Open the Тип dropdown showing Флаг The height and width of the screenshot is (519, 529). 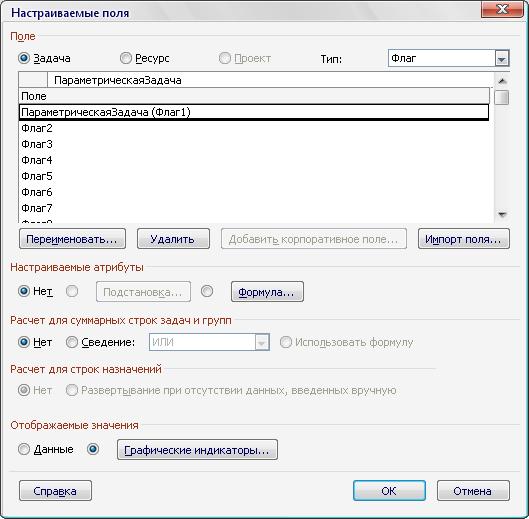click(x=449, y=58)
